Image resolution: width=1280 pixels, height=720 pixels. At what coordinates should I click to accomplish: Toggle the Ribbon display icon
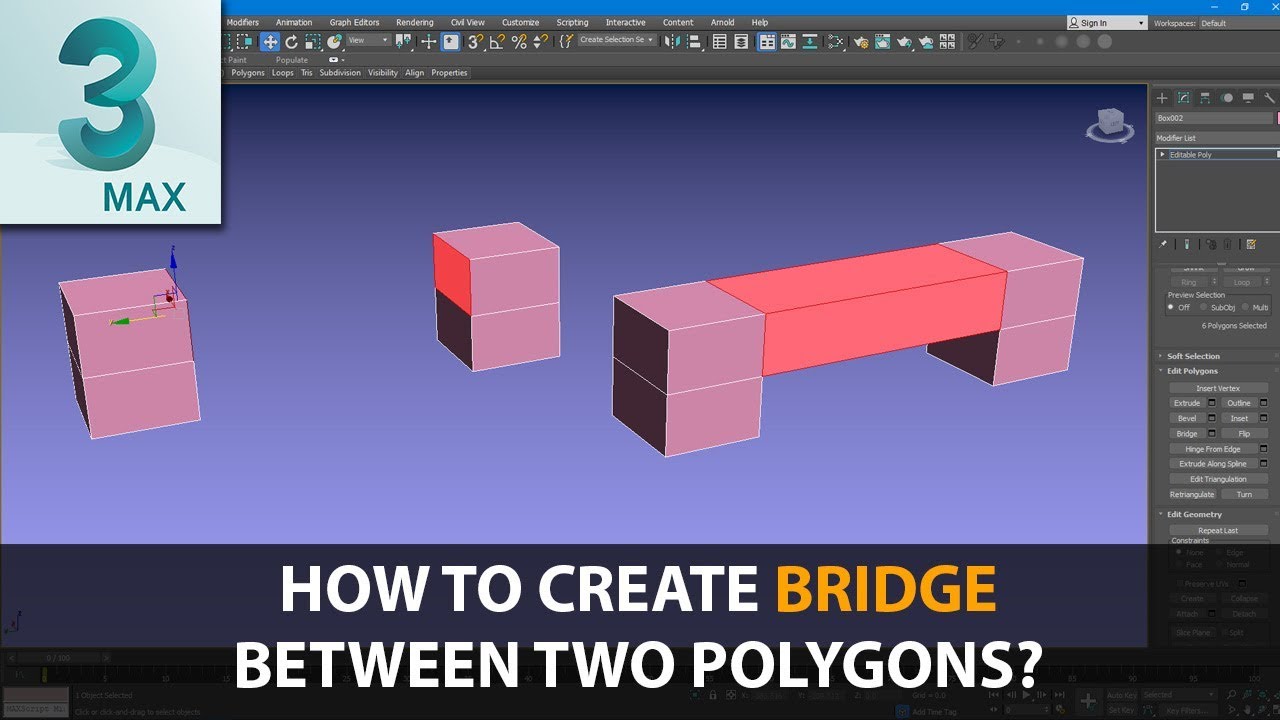coord(767,41)
